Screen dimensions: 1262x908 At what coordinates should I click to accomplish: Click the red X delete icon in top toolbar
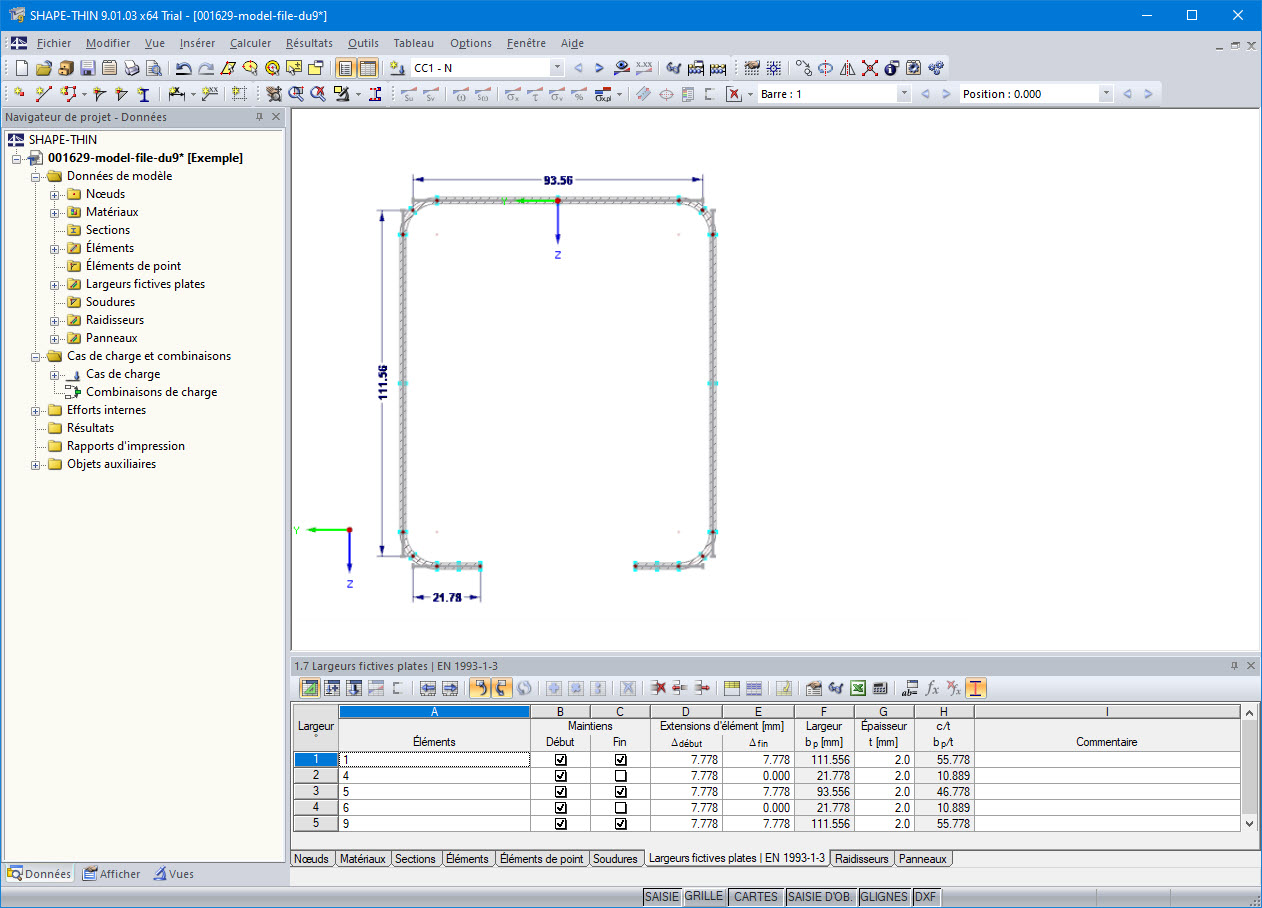point(870,68)
